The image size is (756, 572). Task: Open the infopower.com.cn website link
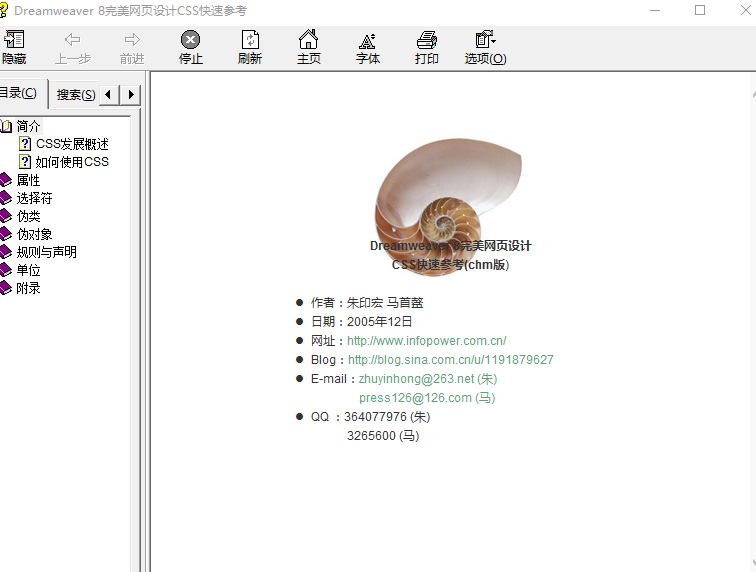click(x=426, y=341)
